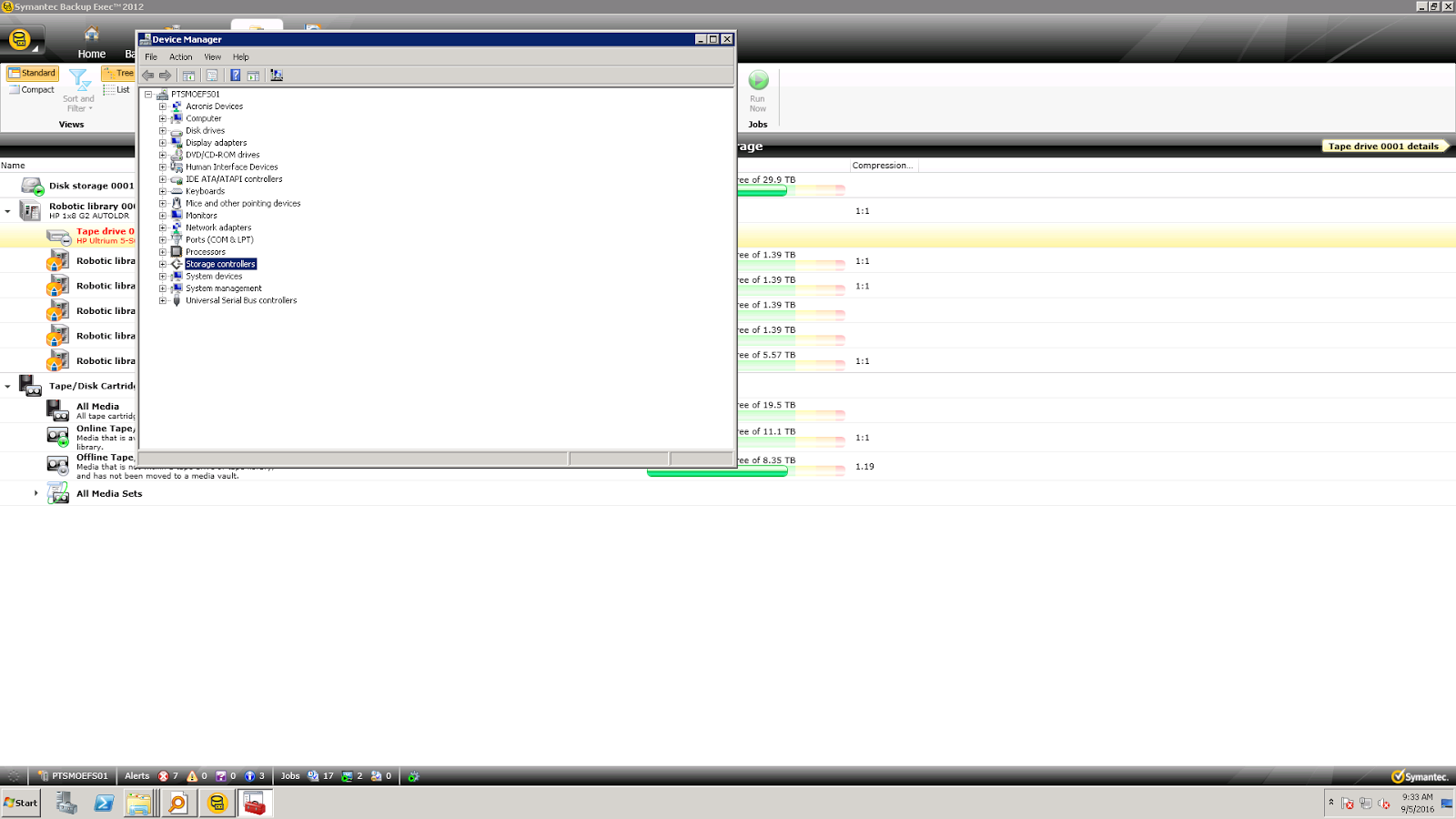This screenshot has width=1456, height=819.
Task: Click the properties icon in Device Manager toolbar
Action: tap(211, 75)
